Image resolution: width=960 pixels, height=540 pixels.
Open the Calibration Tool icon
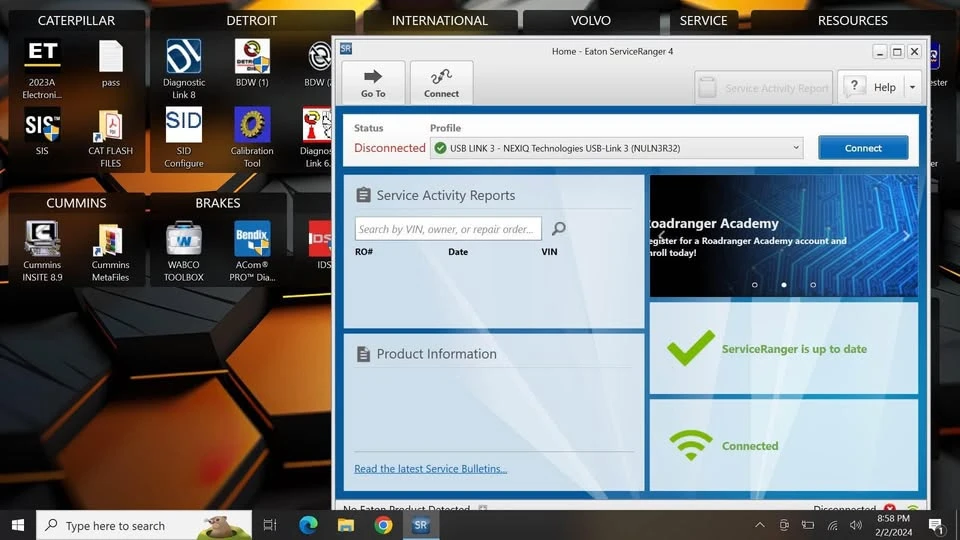pos(252,138)
